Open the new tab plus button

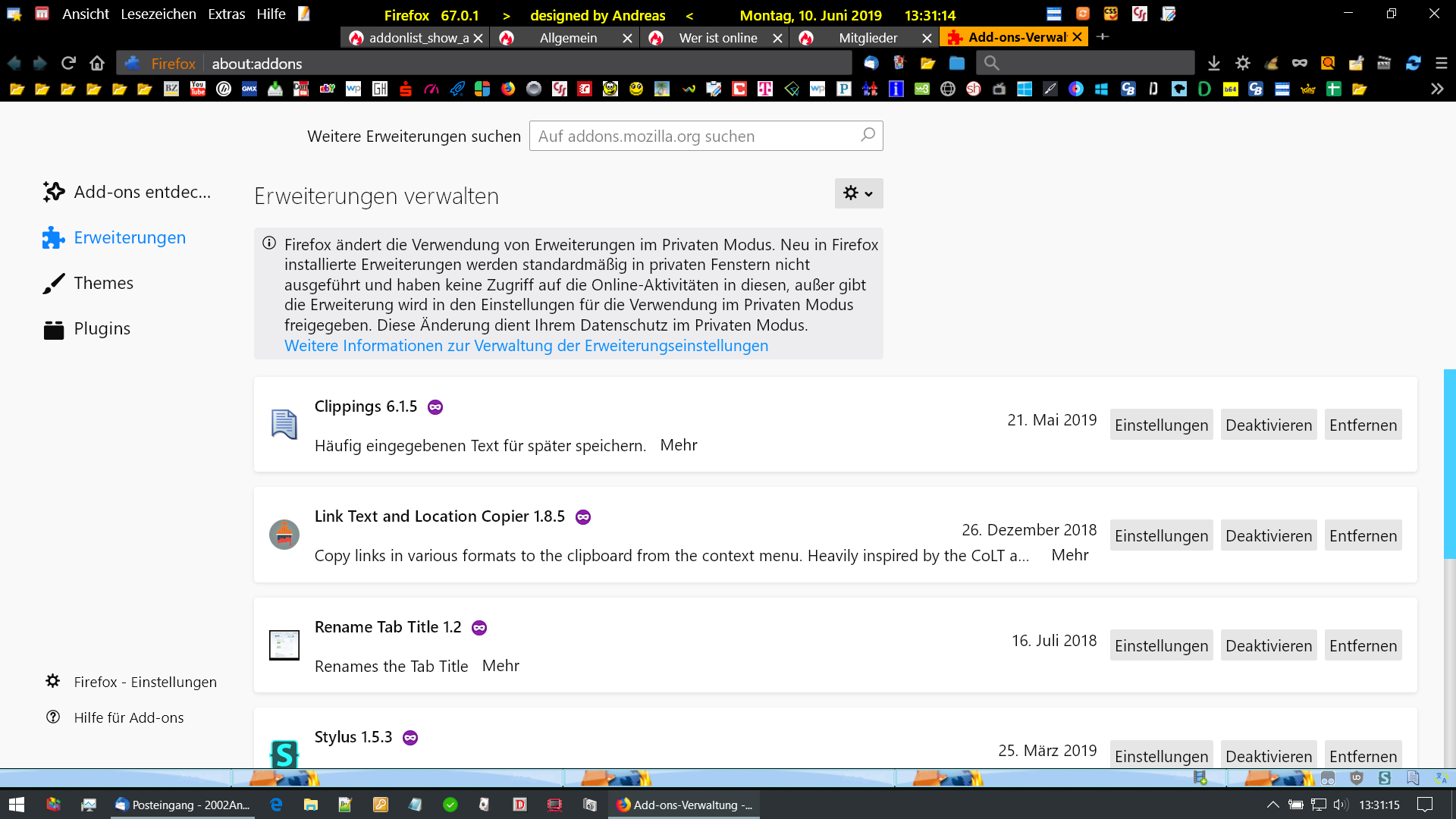tap(1103, 36)
